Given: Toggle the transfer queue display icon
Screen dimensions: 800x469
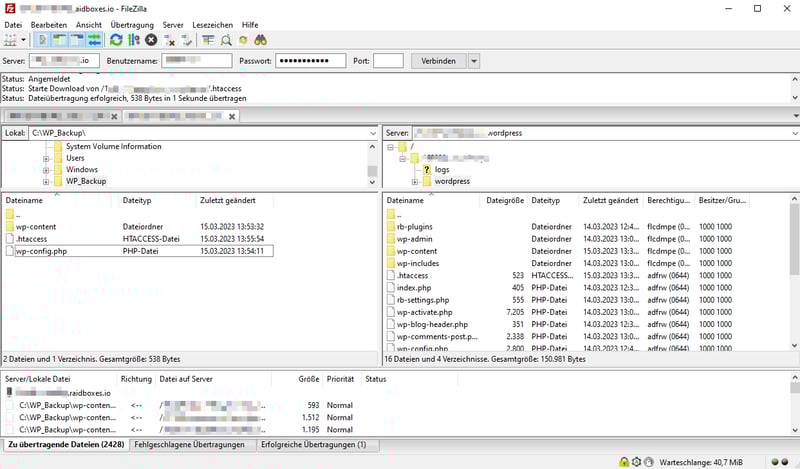Looking at the screenshot, I should click(x=95, y=40).
